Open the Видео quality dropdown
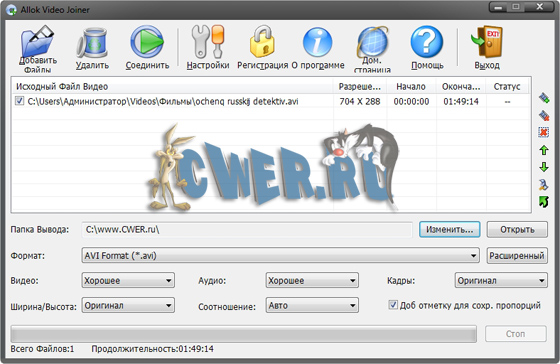Image resolution: width=560 pixels, height=364 pixels. click(128, 280)
